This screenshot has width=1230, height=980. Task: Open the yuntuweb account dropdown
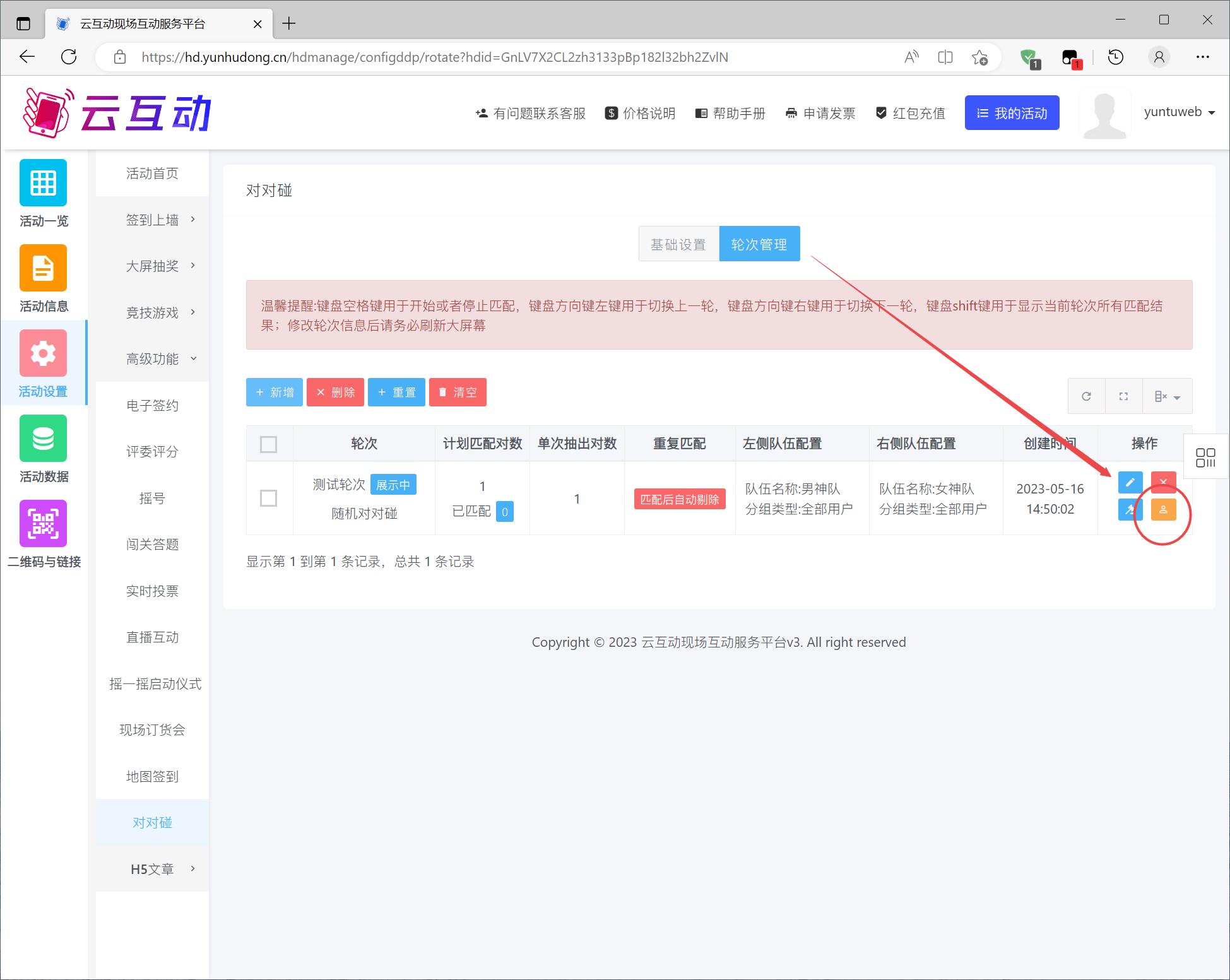(1179, 112)
